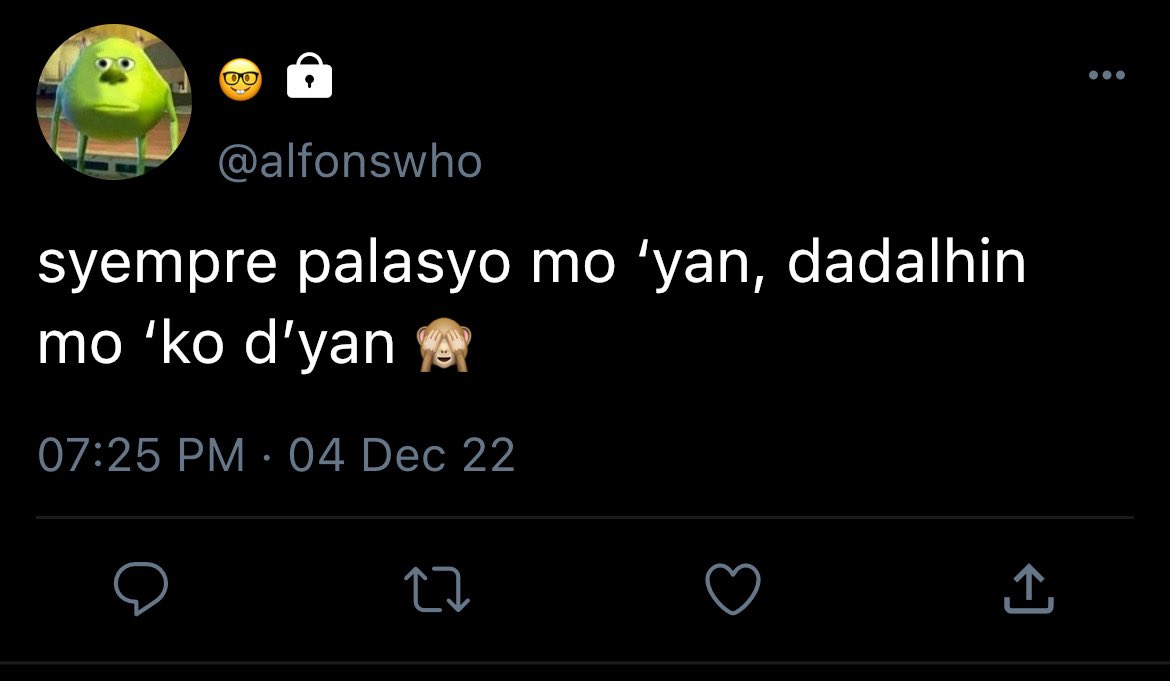Select the word "palasyo" in the tweet
1170x681 pixels.
(x=404, y=264)
